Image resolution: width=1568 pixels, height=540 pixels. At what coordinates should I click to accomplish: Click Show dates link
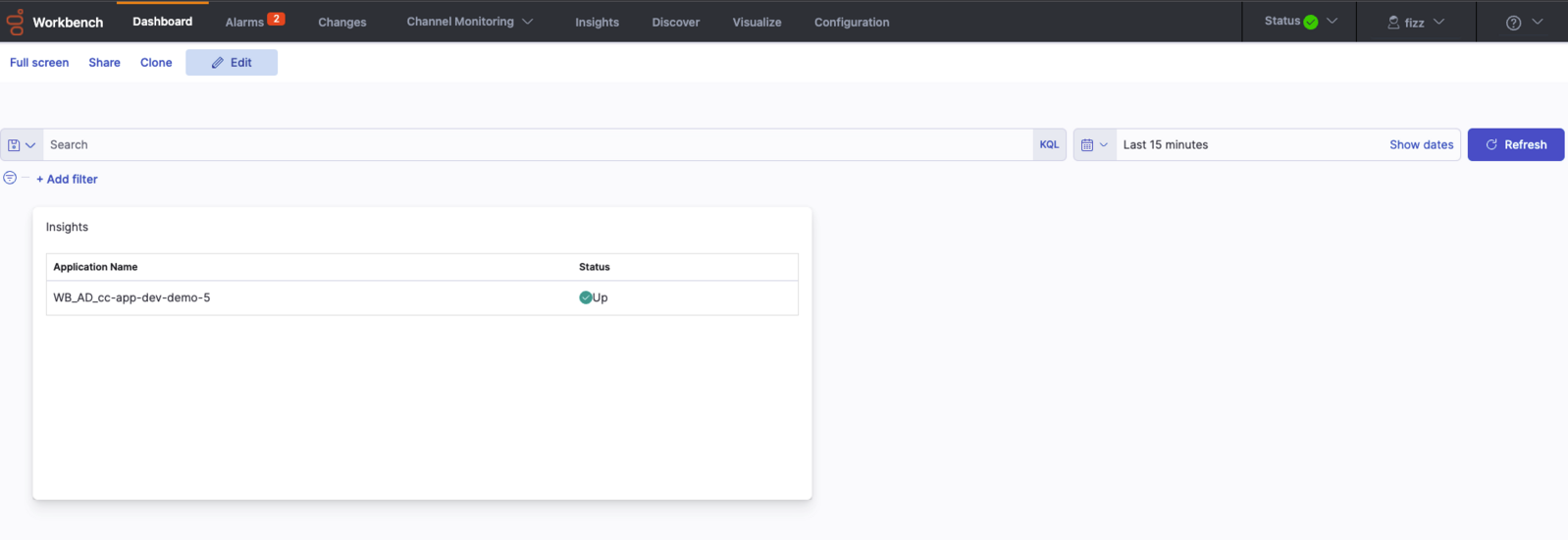tap(1421, 145)
